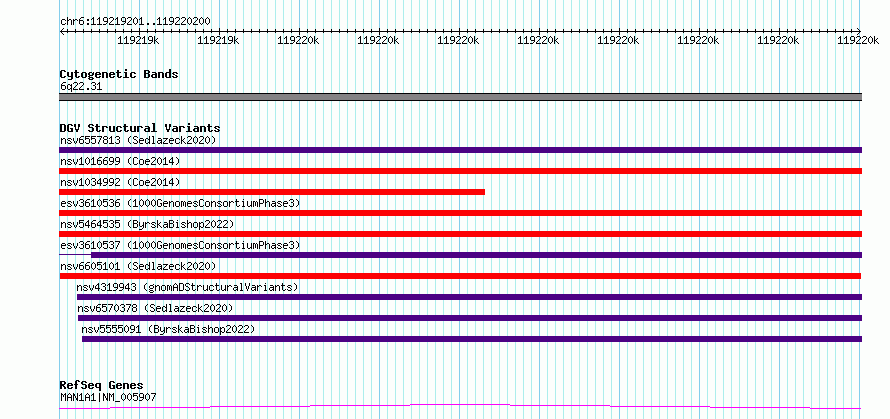Select the red esv3610536 variant bar

tap(460, 213)
